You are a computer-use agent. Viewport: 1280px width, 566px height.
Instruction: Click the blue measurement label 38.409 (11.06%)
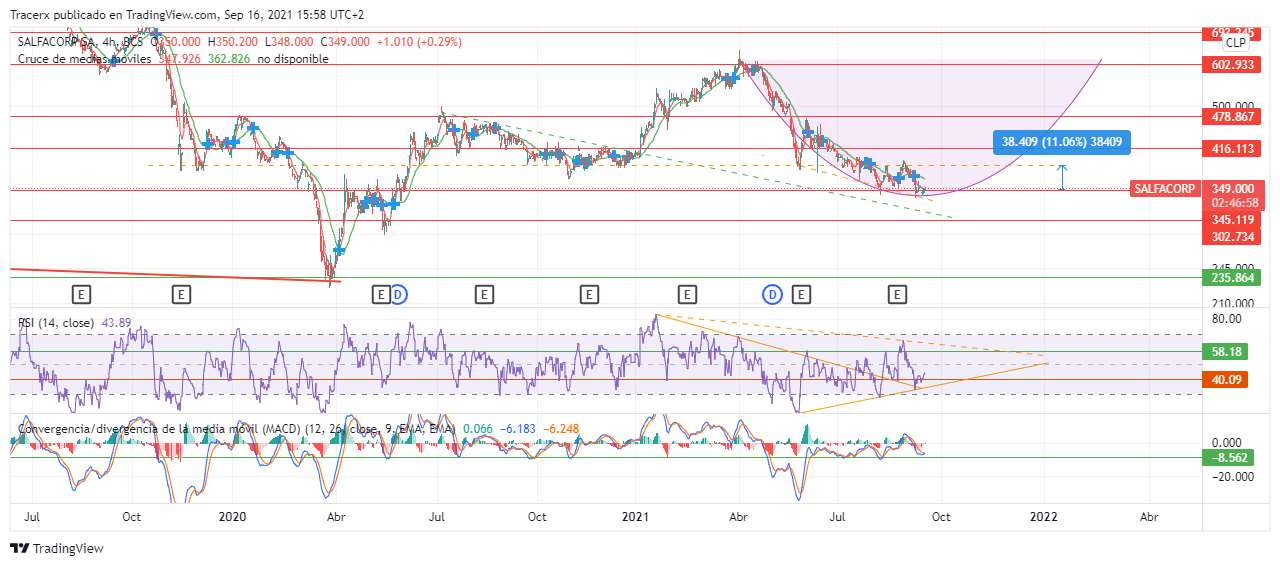click(x=1062, y=143)
